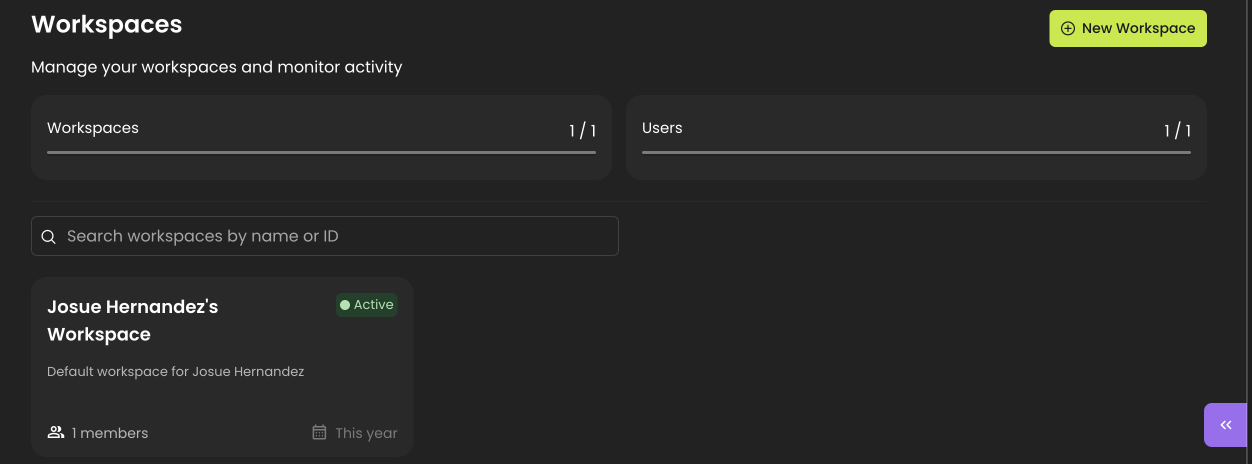Focus the Search workspaces by name field
The width and height of the screenshot is (1252, 464).
click(330, 236)
